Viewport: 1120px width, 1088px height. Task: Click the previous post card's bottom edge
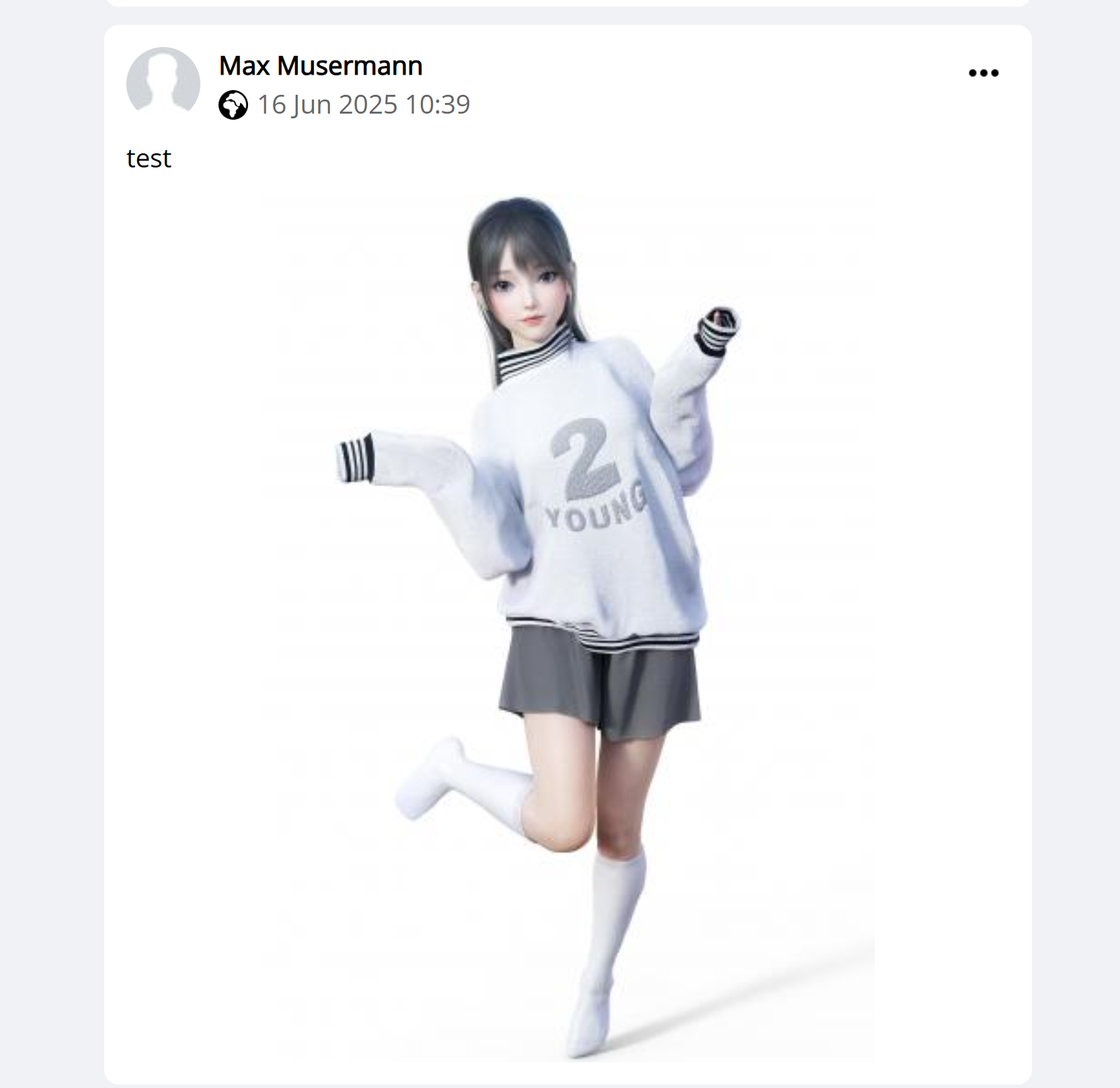567,3
